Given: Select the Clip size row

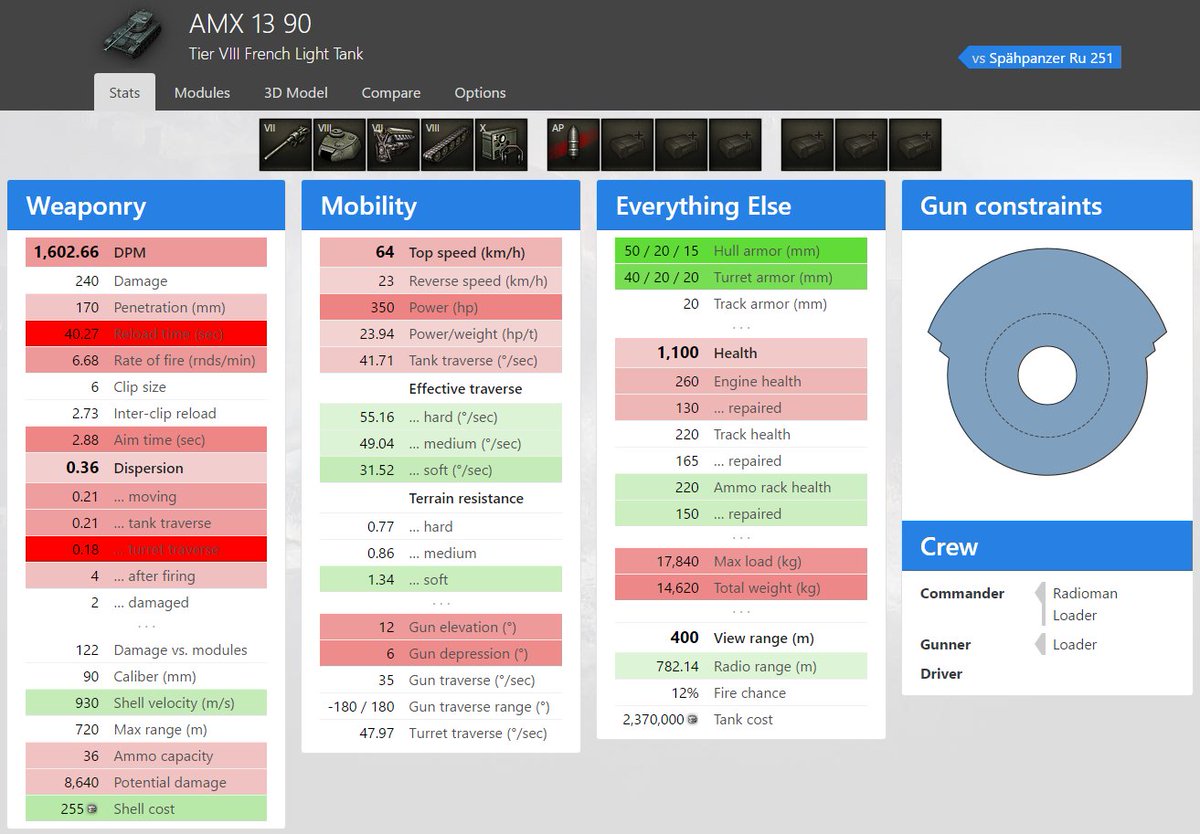Looking at the screenshot, I should tap(146, 387).
